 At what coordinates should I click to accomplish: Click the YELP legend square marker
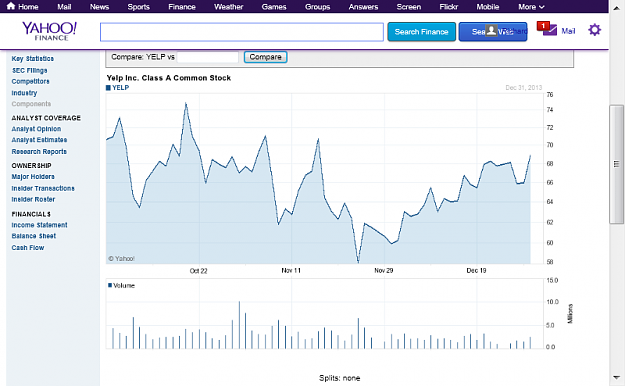pos(108,88)
